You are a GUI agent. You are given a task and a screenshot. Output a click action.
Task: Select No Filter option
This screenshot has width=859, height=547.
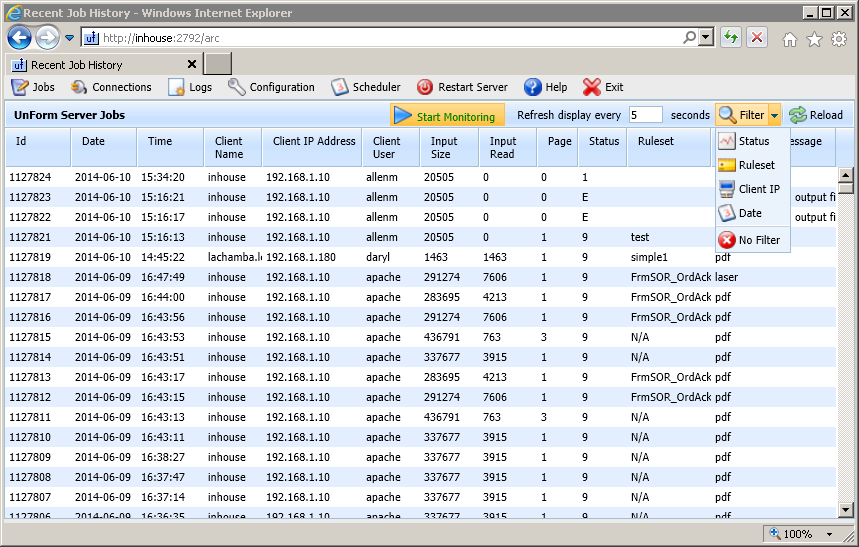click(x=758, y=240)
